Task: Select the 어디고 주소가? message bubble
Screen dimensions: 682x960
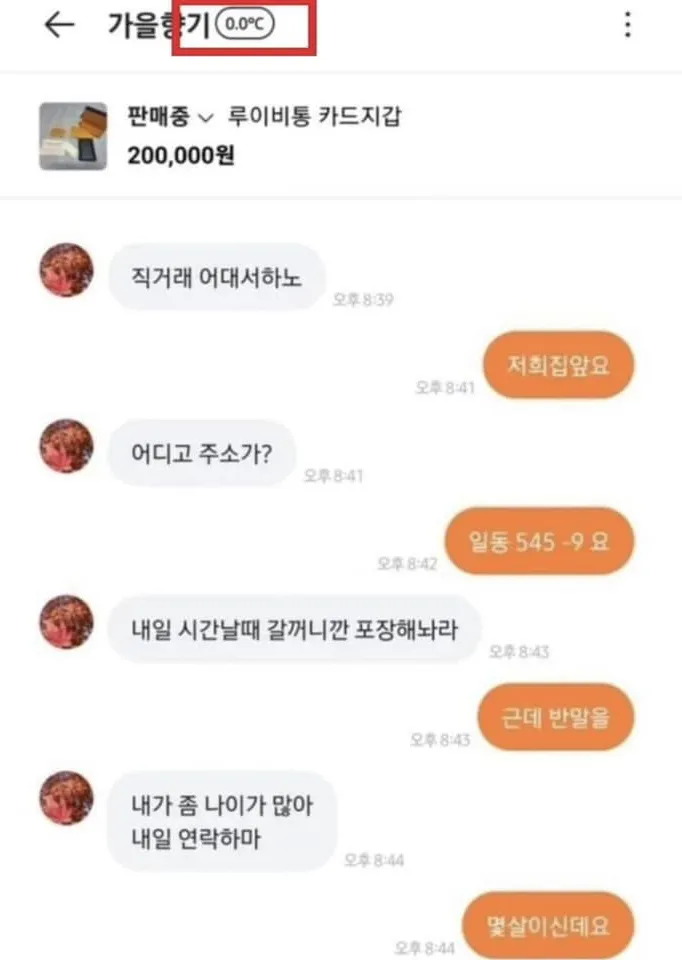Action: pos(201,454)
